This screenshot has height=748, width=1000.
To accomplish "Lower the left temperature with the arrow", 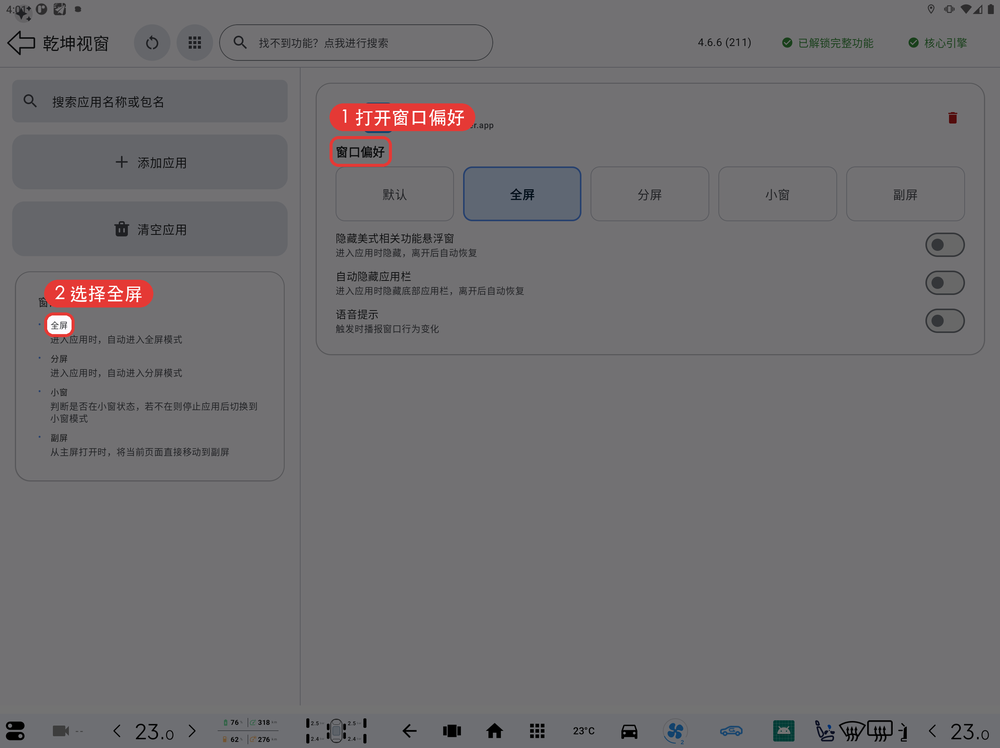I will click(x=117, y=731).
